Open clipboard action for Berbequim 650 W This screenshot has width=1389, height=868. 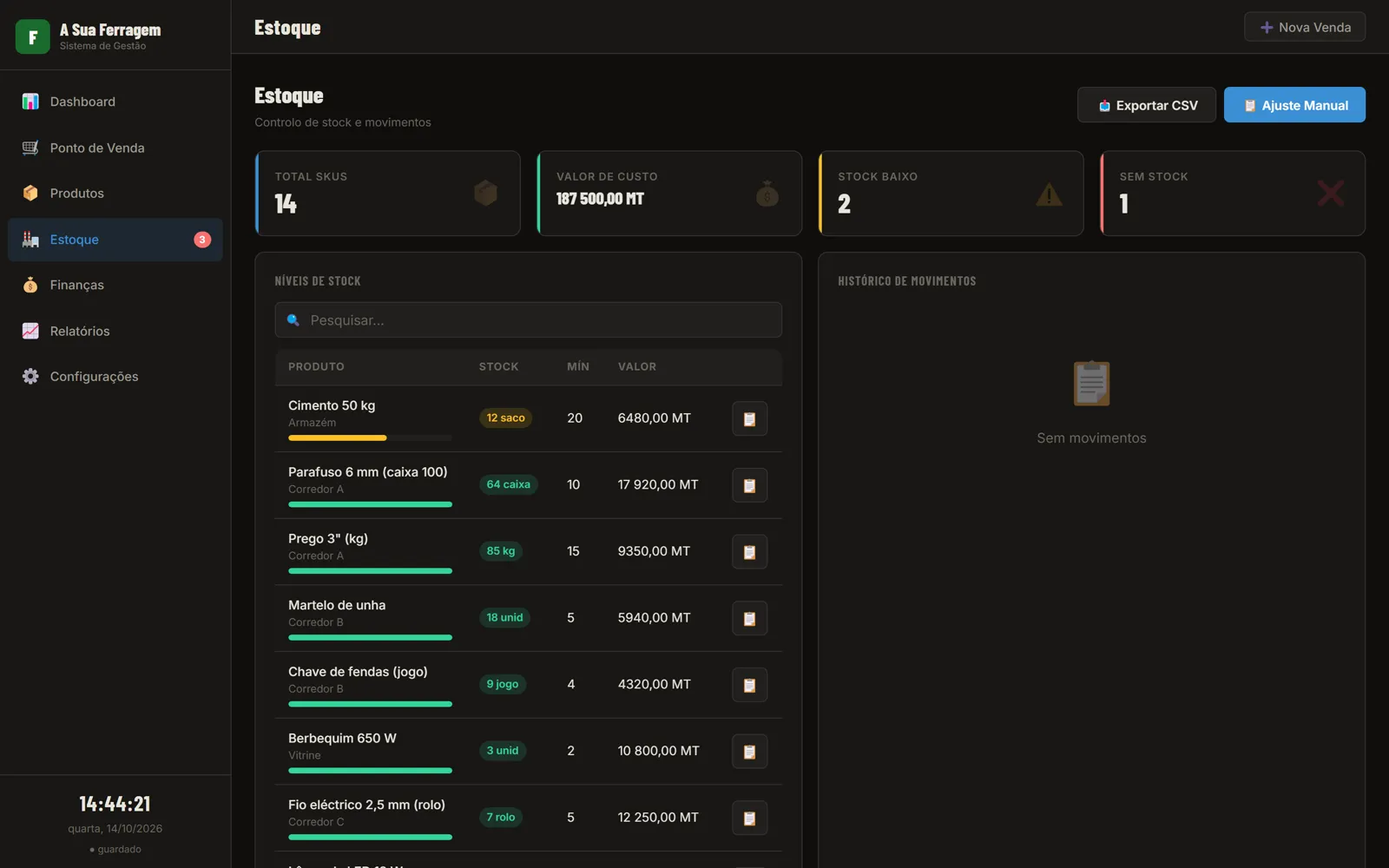pos(749,751)
